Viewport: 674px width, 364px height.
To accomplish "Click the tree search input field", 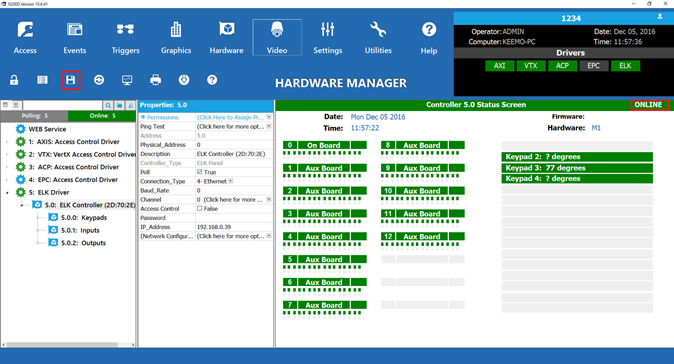I will (62, 105).
